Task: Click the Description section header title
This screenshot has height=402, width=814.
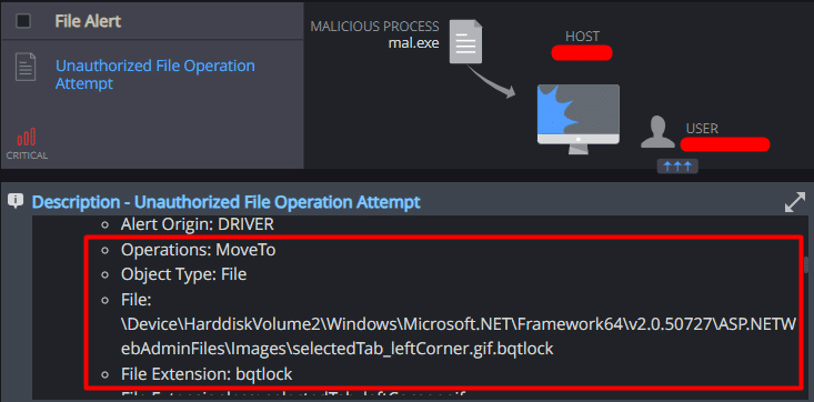Action: pyautogui.click(x=226, y=202)
